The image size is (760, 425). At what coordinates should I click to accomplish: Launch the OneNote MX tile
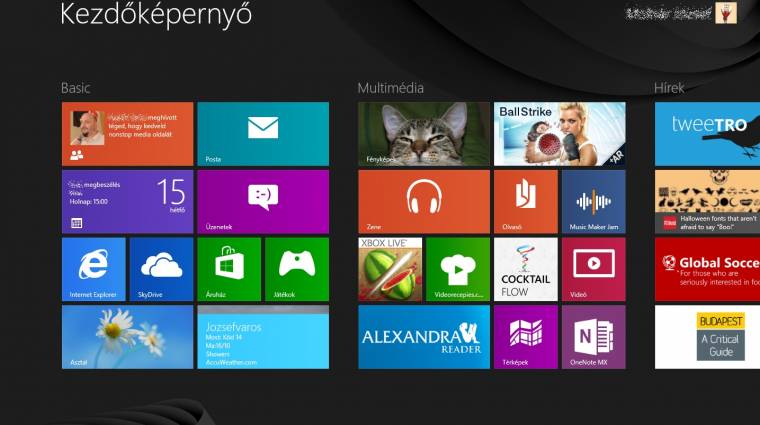(594, 337)
